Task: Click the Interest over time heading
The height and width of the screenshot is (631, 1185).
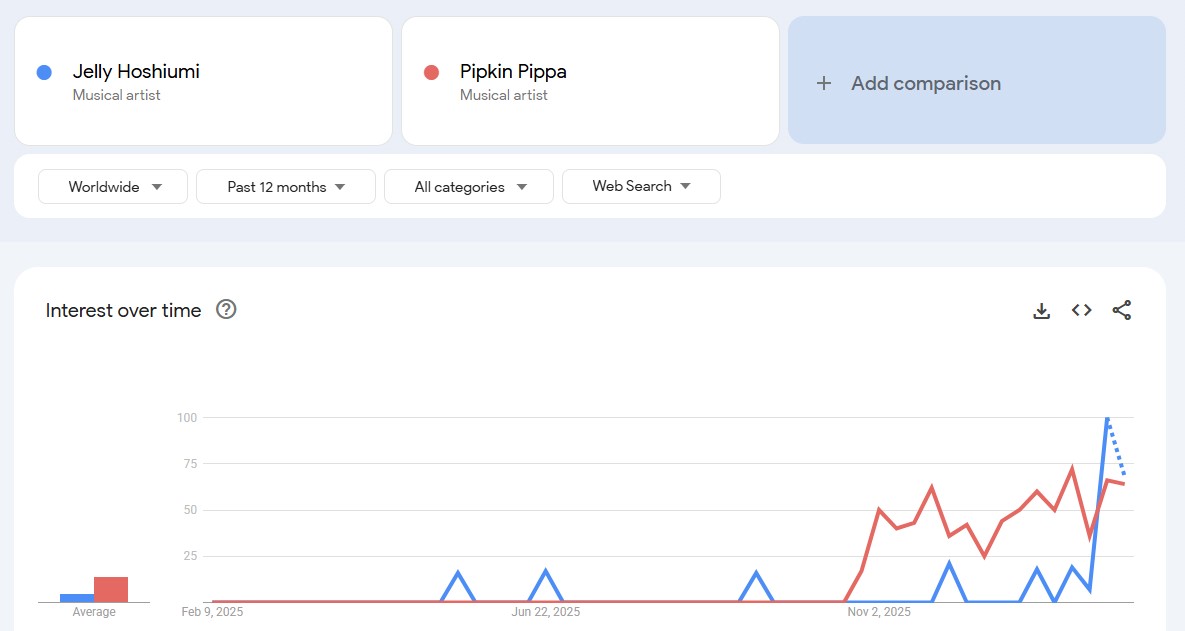Action: click(x=123, y=310)
